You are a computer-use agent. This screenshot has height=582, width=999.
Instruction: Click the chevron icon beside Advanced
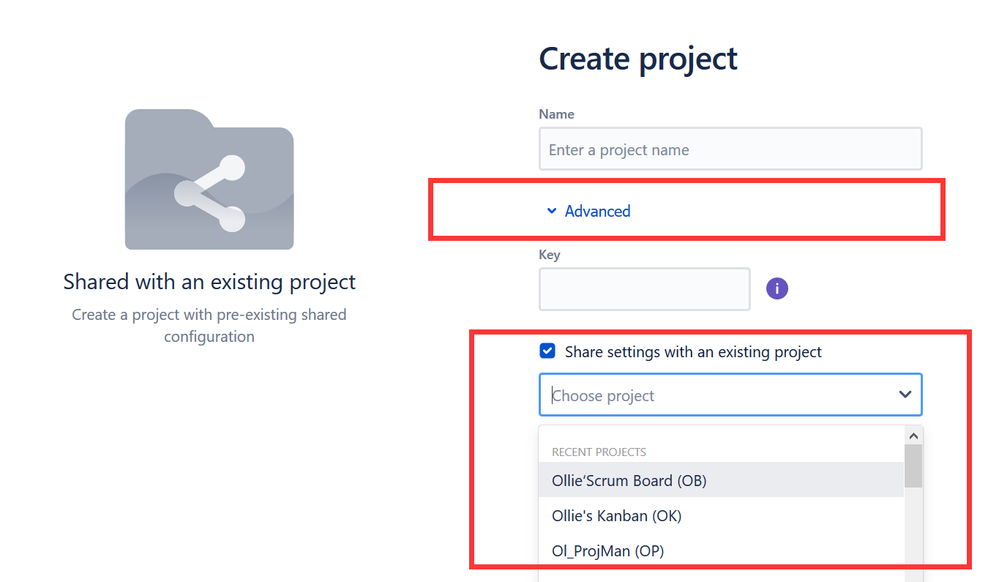tap(552, 211)
